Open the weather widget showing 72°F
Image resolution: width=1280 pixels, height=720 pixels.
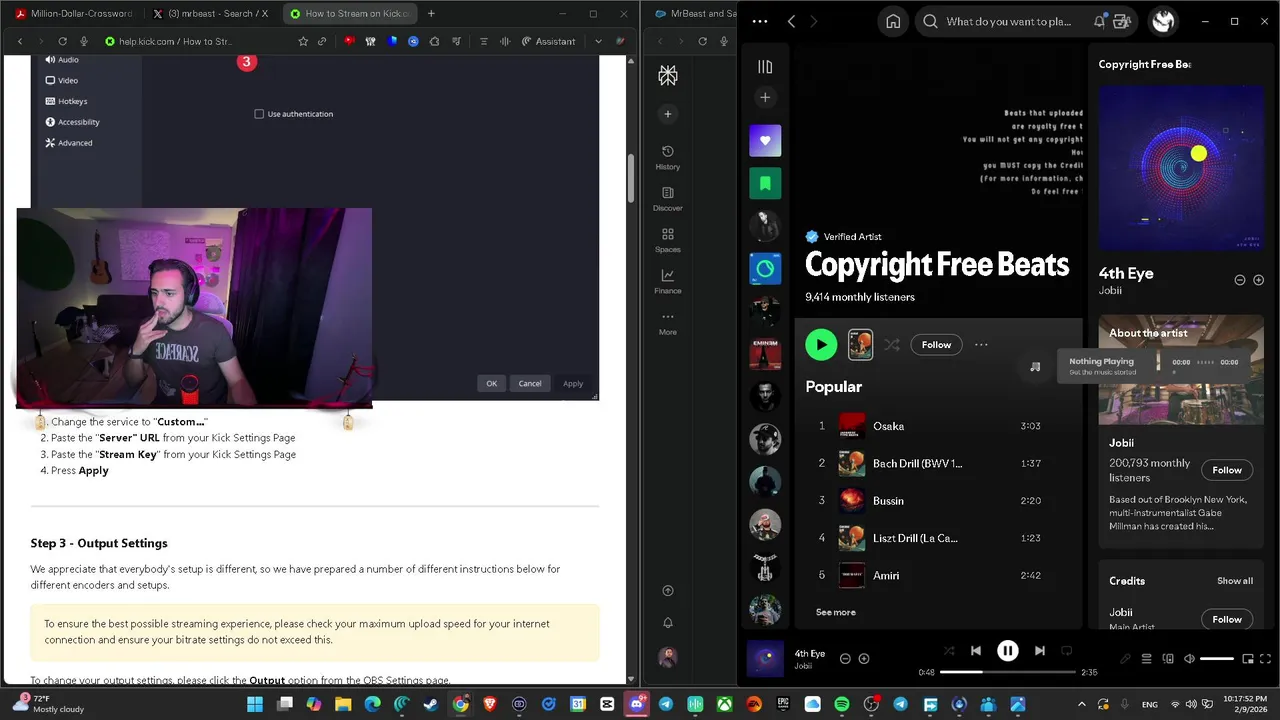(50, 704)
